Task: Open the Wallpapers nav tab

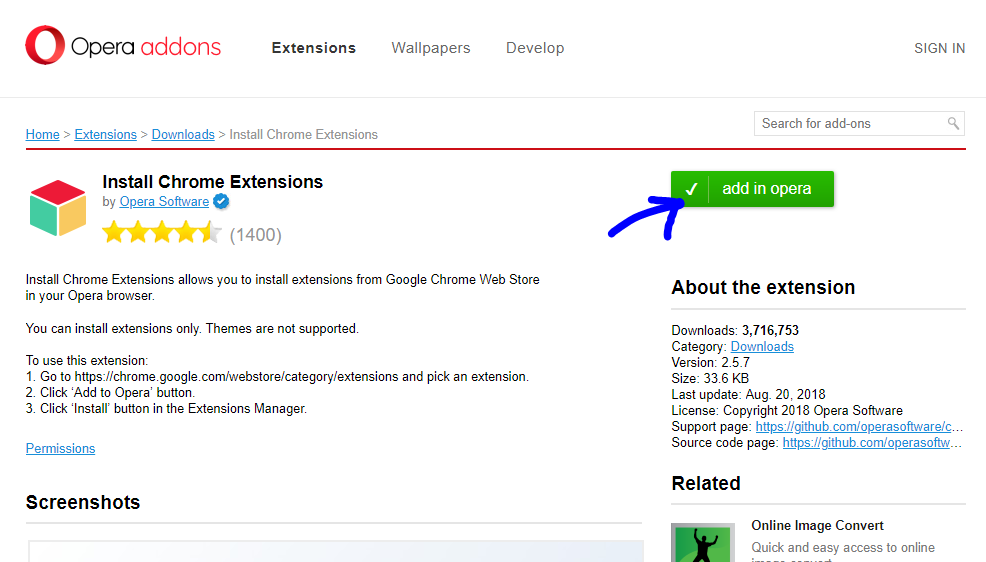Action: click(431, 48)
